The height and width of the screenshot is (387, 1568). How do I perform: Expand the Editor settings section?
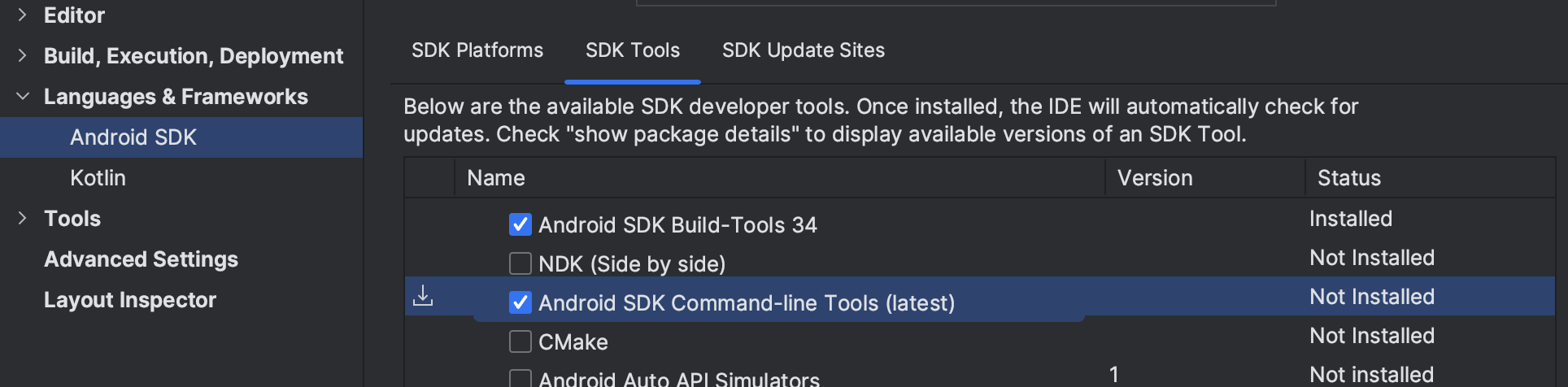click(x=22, y=15)
